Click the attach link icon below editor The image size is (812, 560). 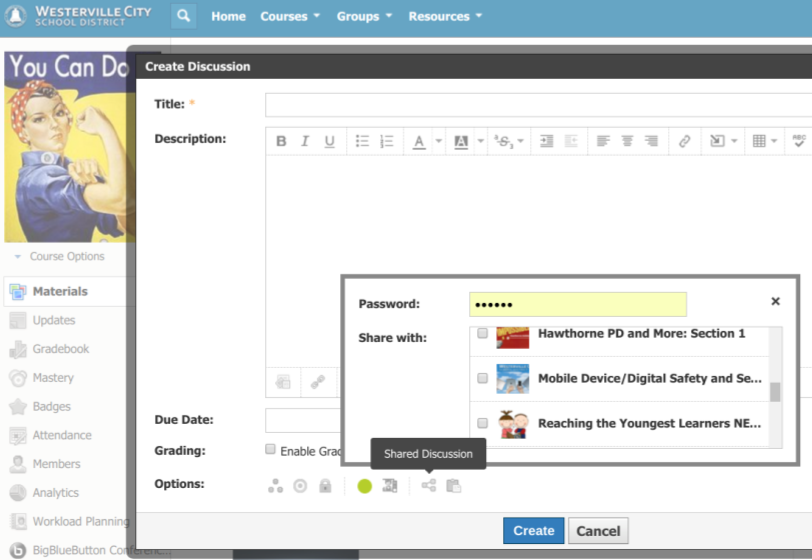pos(318,382)
